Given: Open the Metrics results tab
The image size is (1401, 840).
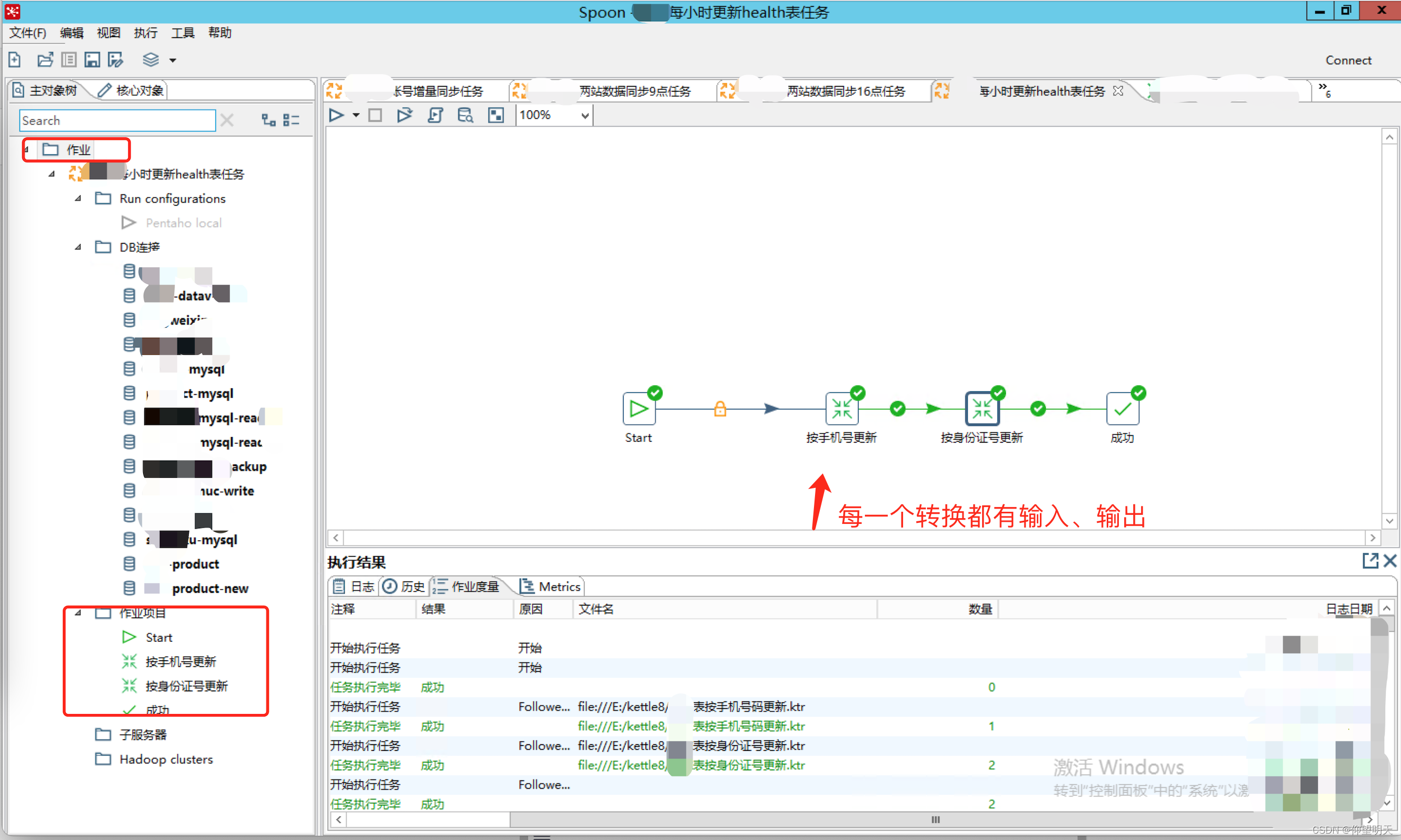Looking at the screenshot, I should tap(550, 587).
